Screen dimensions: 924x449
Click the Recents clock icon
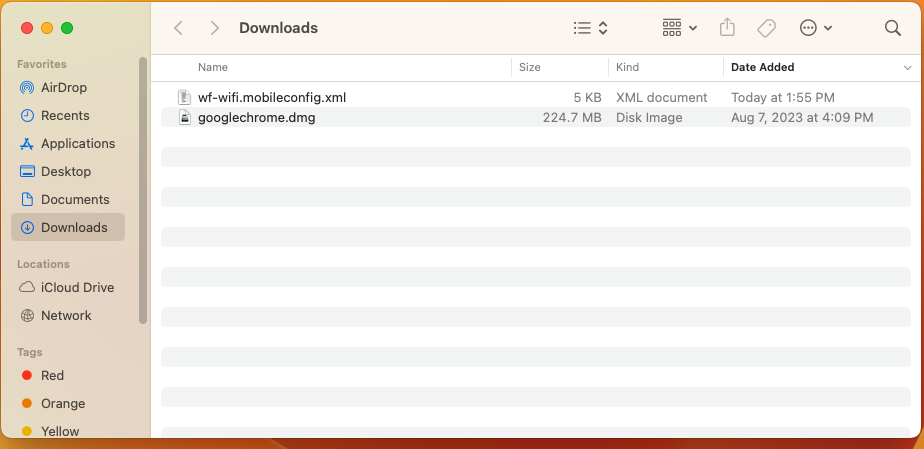pos(27,115)
